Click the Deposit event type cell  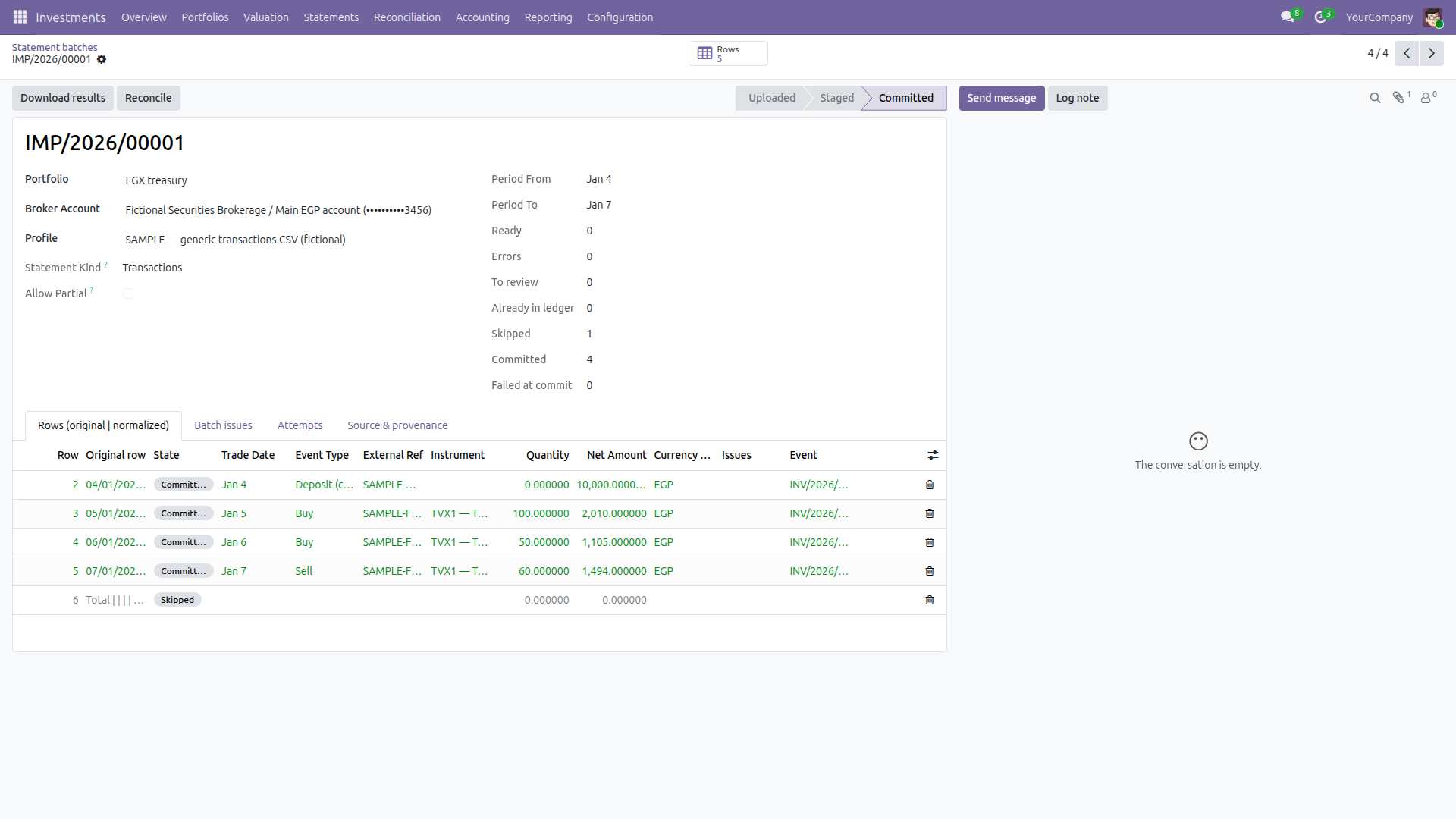click(325, 485)
